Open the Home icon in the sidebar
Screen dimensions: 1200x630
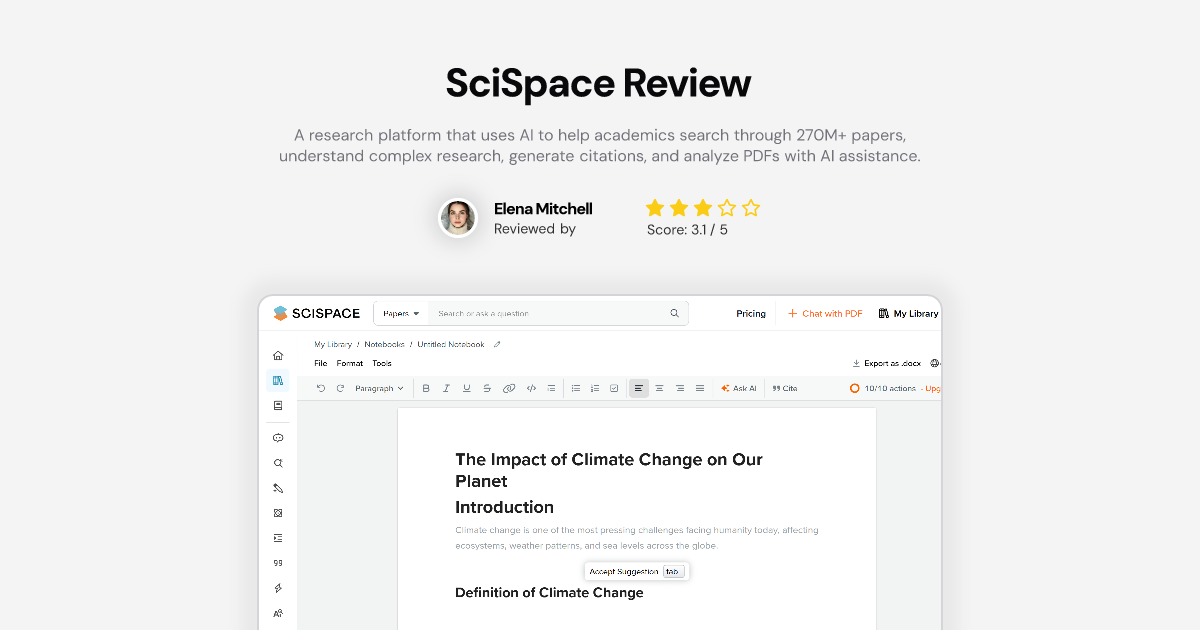[278, 355]
